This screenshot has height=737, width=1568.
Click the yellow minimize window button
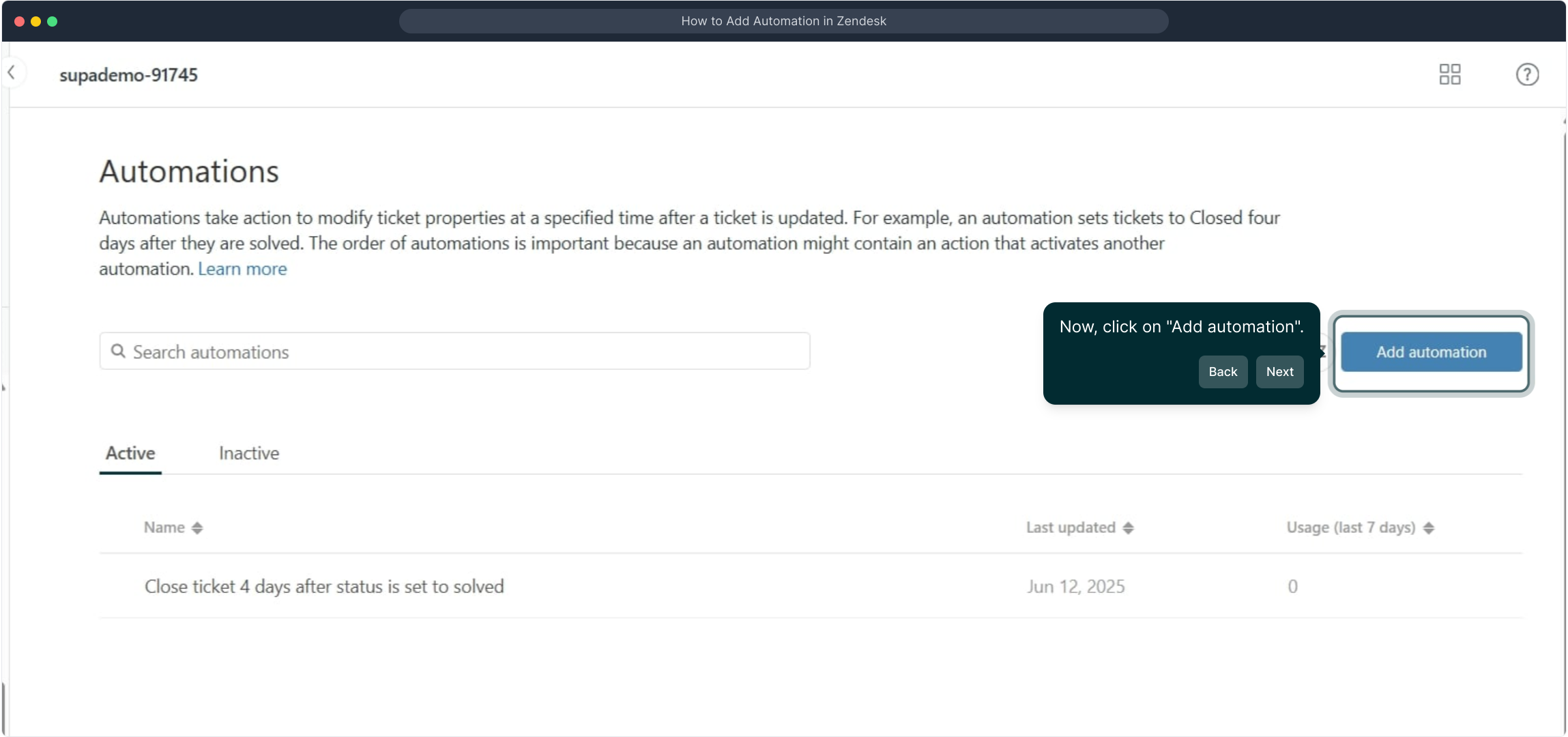pos(36,21)
